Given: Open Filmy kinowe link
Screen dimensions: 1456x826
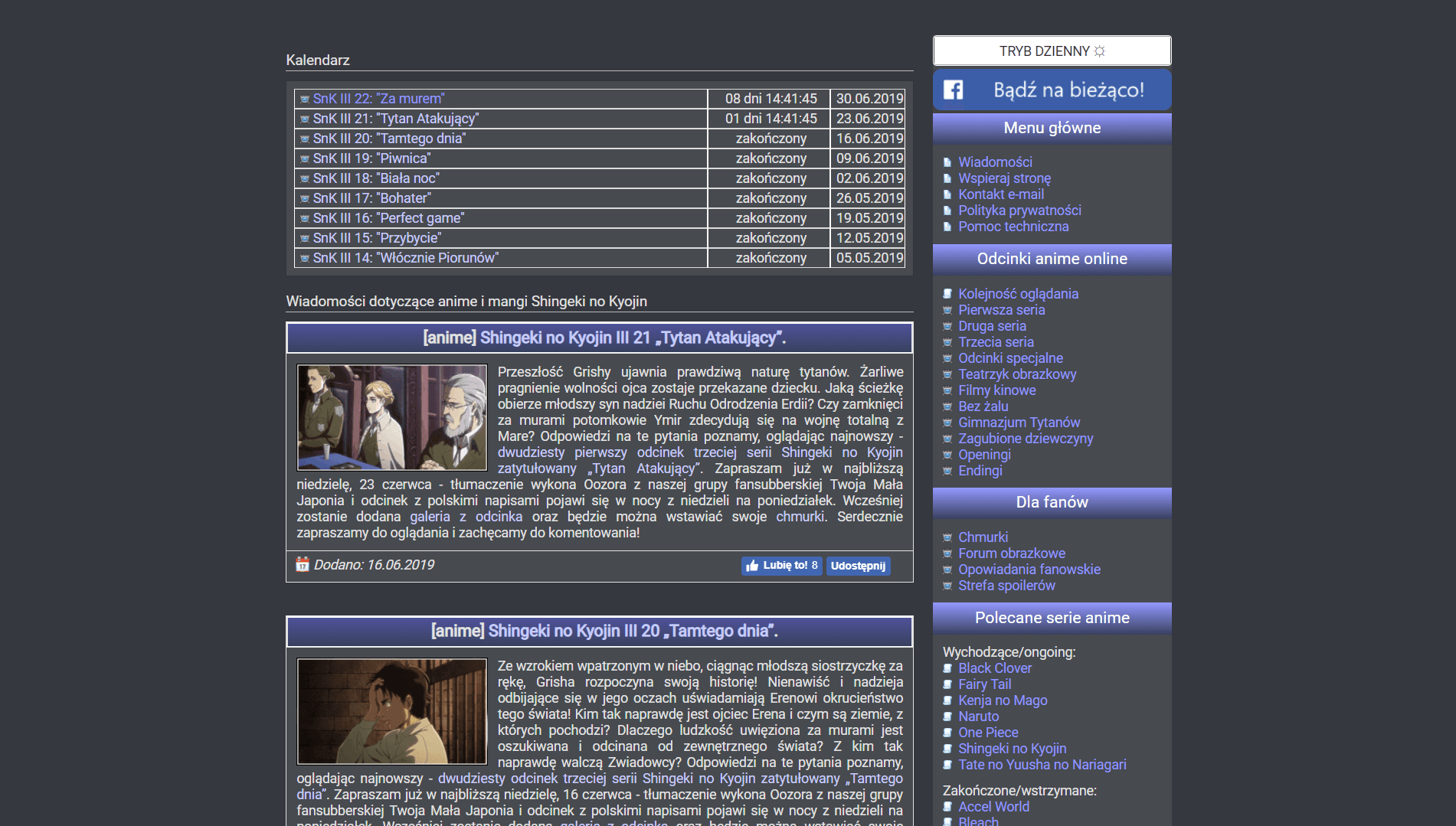Looking at the screenshot, I should coord(996,390).
